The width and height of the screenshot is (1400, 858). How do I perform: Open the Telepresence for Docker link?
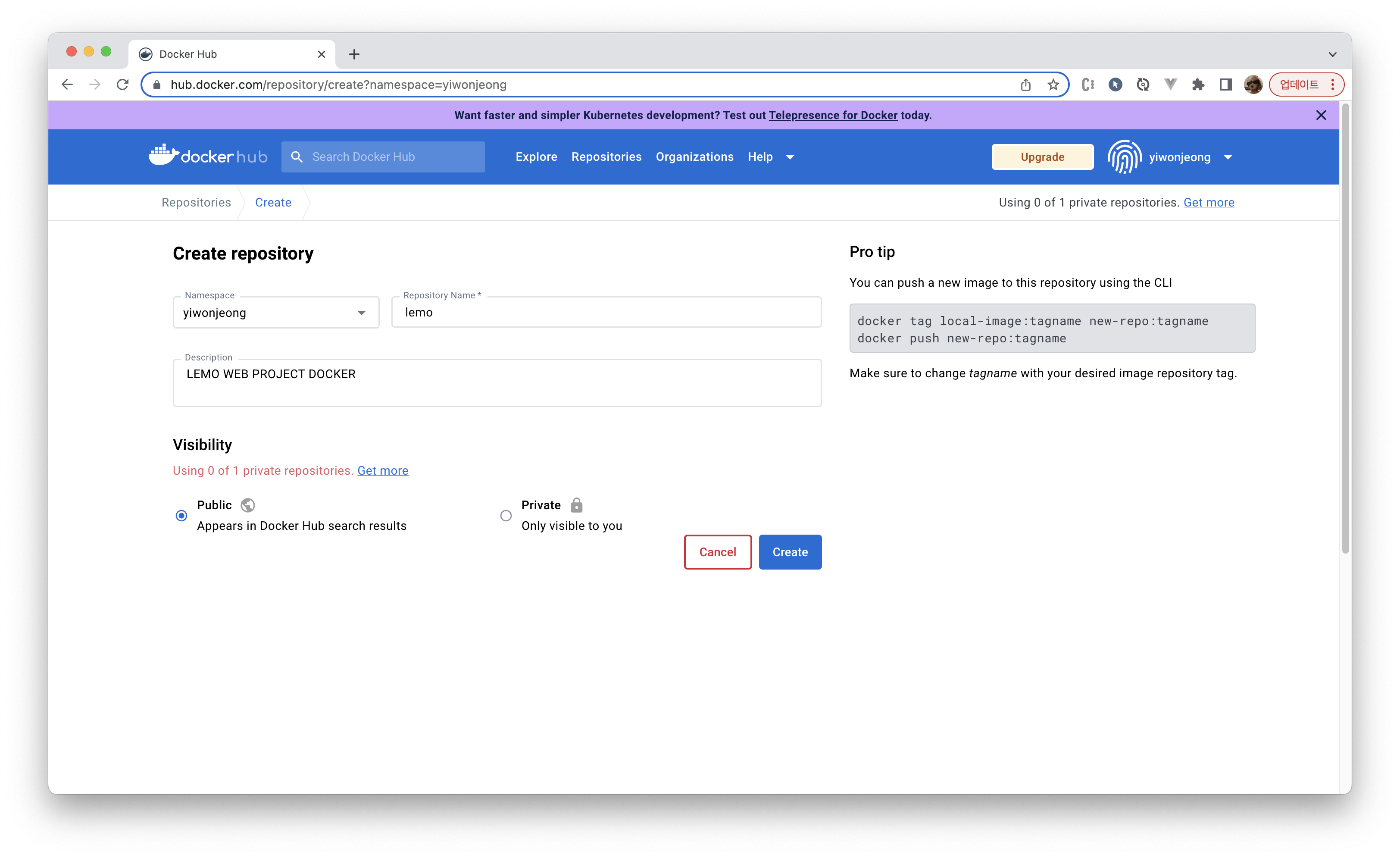pos(833,116)
